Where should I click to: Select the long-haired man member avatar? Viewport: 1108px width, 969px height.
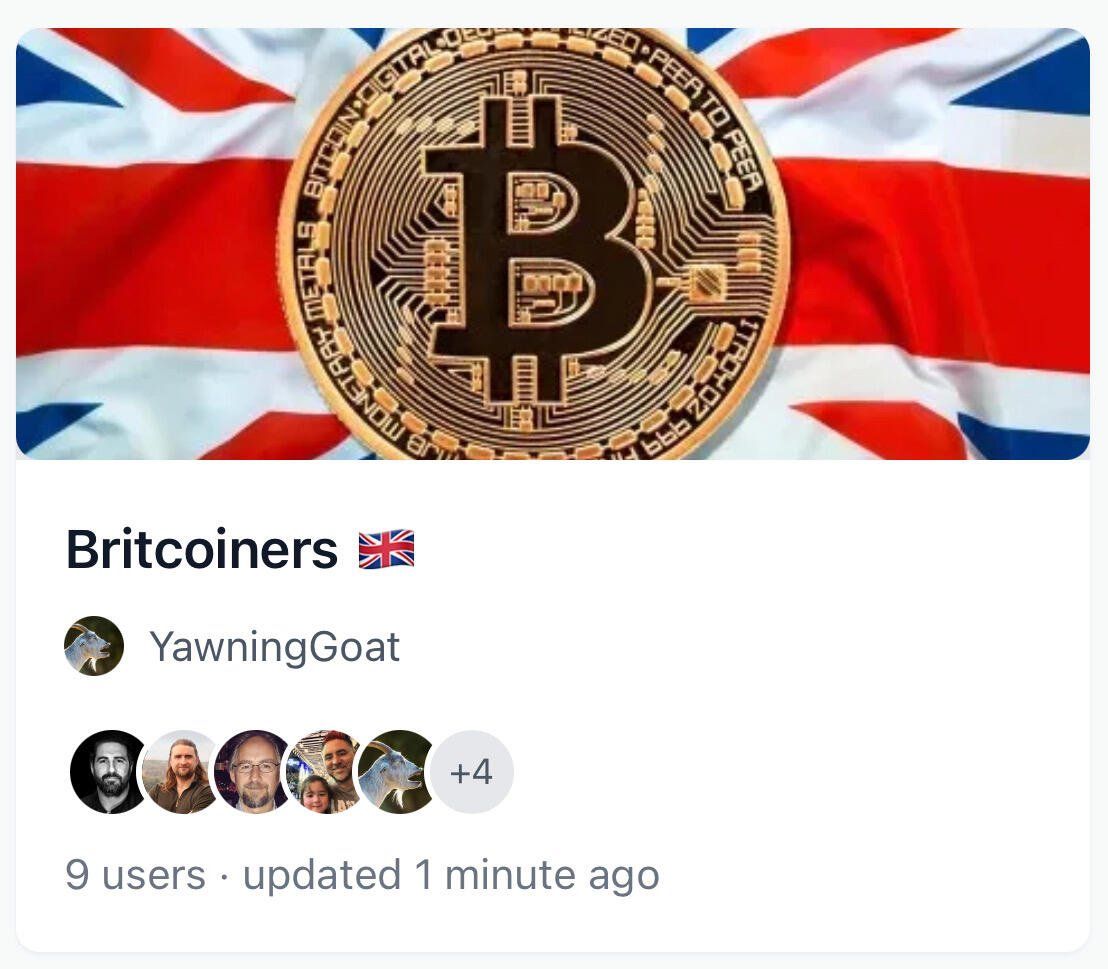[182, 772]
